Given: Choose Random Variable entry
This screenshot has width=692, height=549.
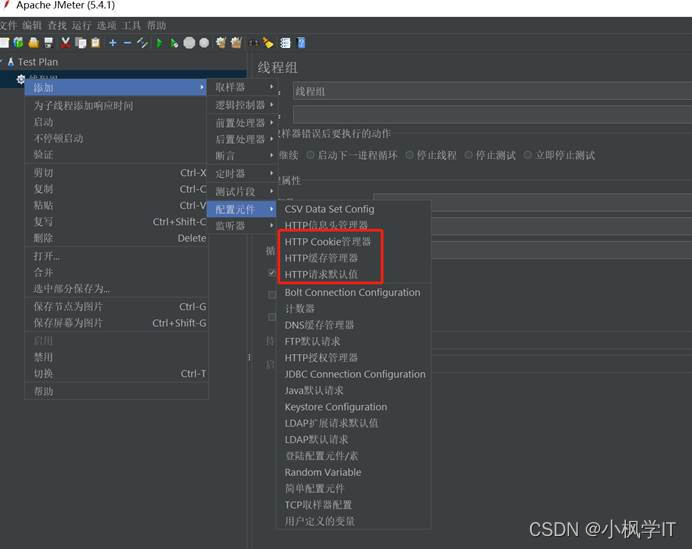Looking at the screenshot, I should pyautogui.click(x=354, y=472).
